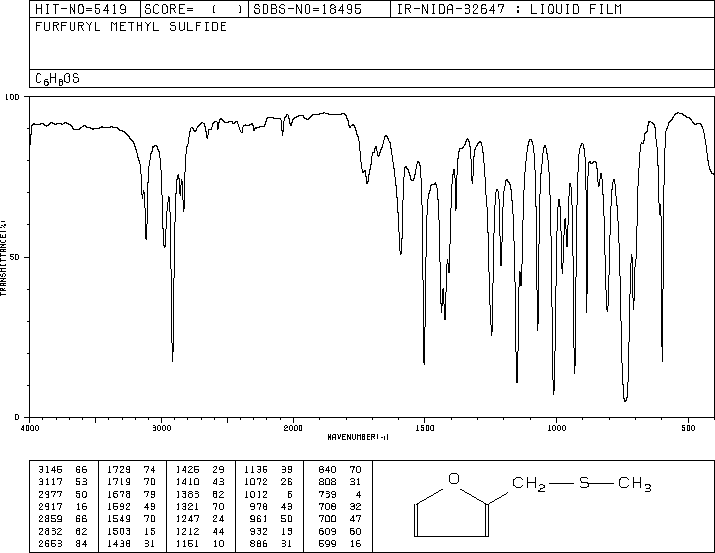Click peak table entry 599
715x553 pixels.
click(x=327, y=543)
